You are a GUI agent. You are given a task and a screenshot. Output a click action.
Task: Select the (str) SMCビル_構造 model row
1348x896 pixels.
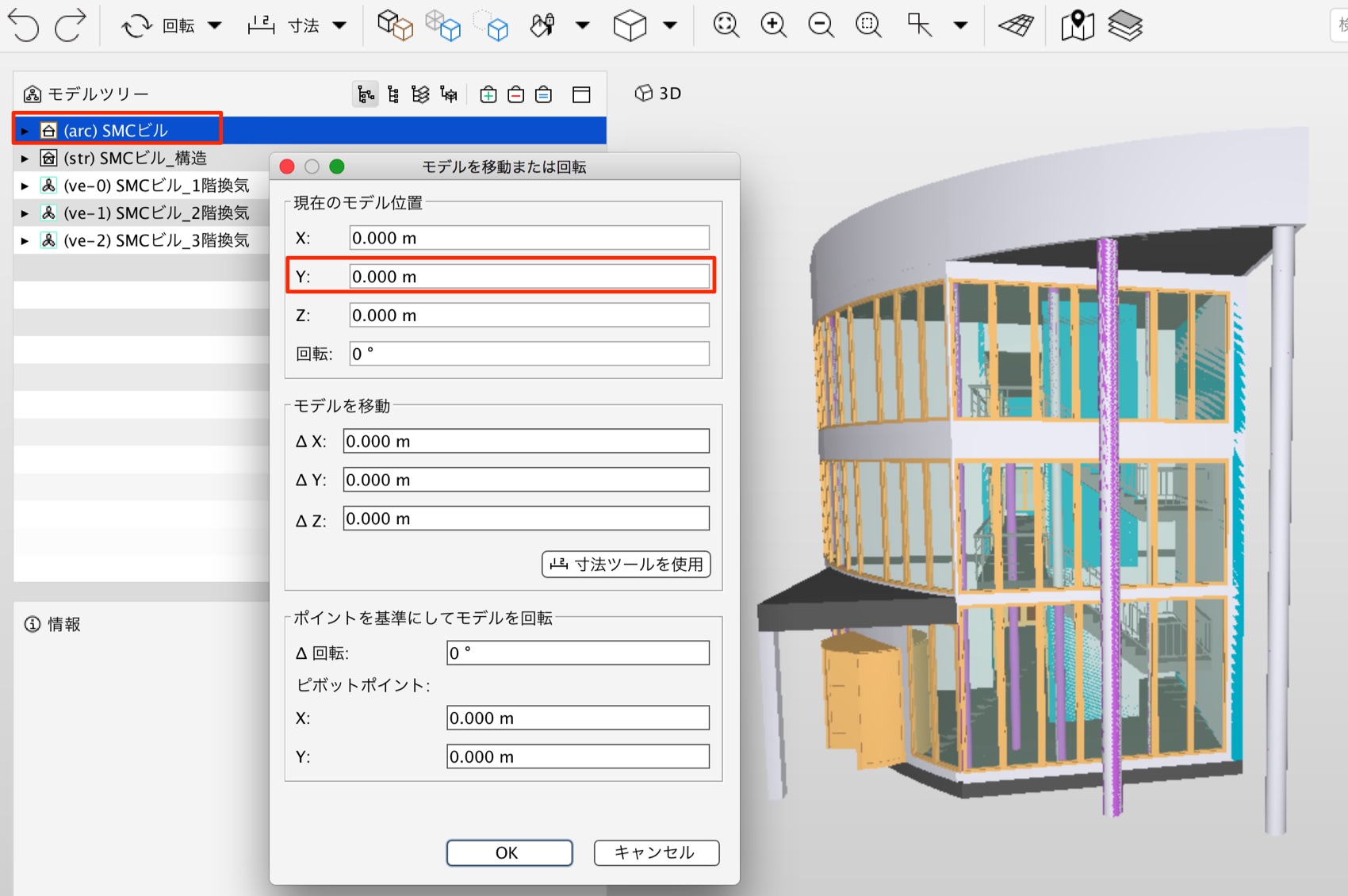[141, 158]
